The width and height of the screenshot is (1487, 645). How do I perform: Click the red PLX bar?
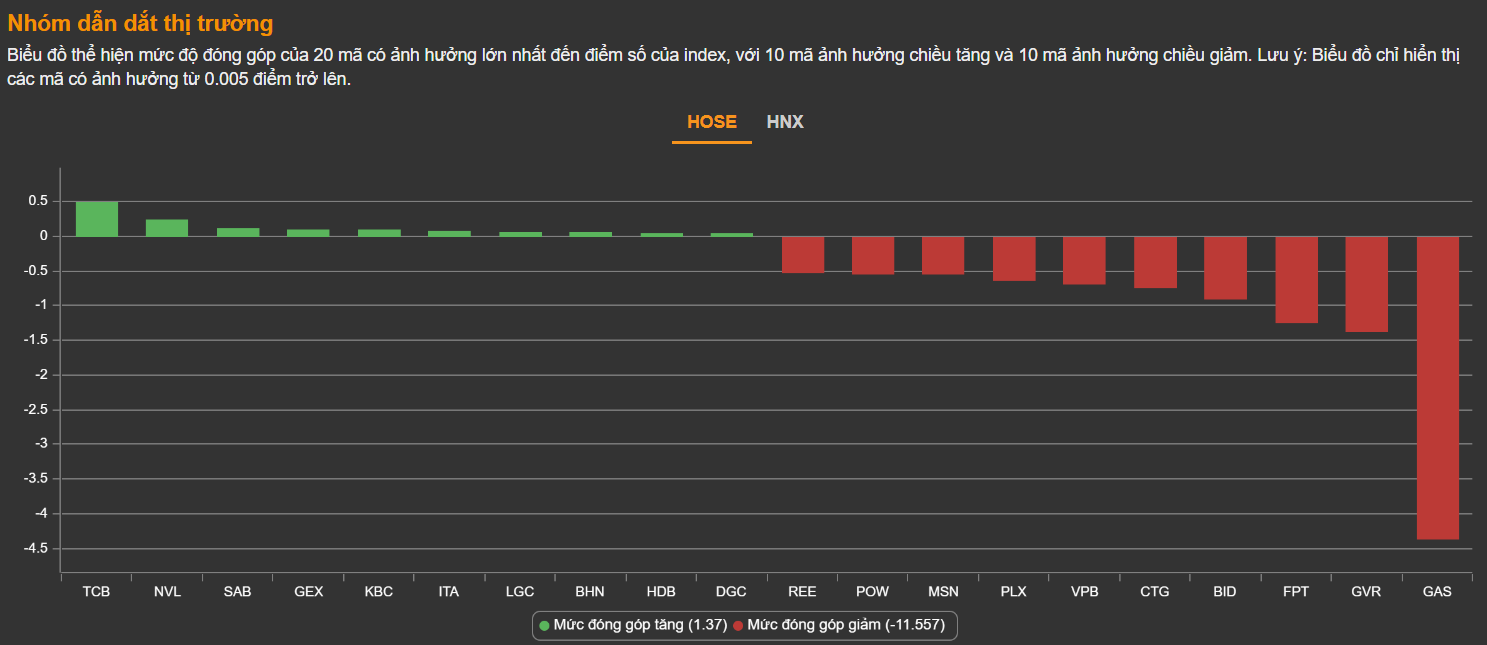point(1014,258)
